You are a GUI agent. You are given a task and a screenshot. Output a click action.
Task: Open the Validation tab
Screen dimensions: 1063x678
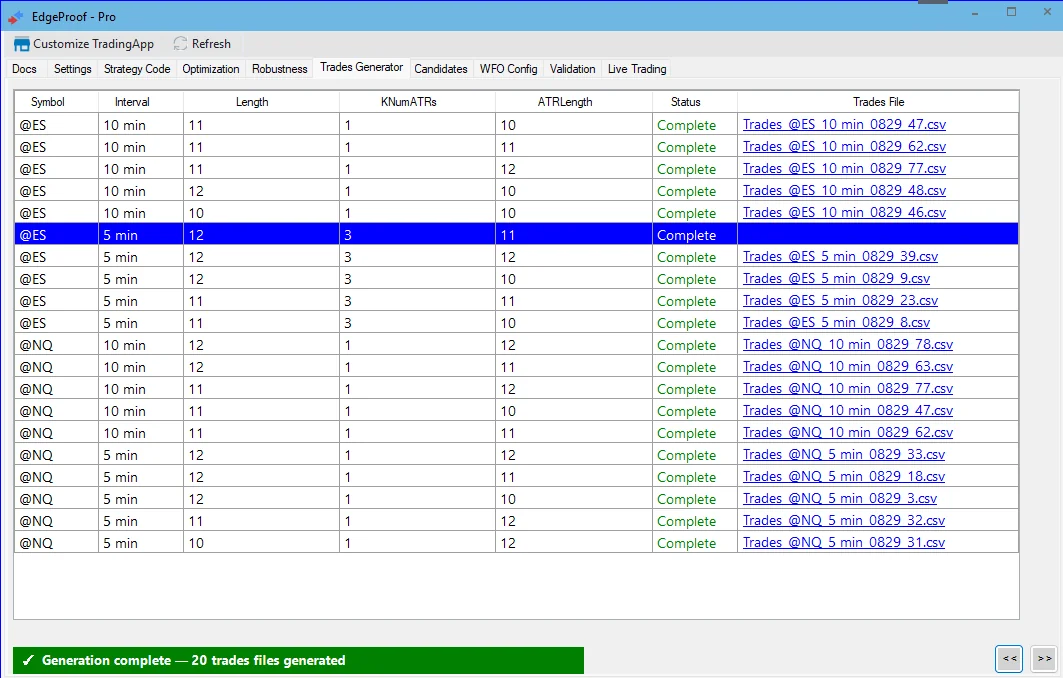[572, 68]
